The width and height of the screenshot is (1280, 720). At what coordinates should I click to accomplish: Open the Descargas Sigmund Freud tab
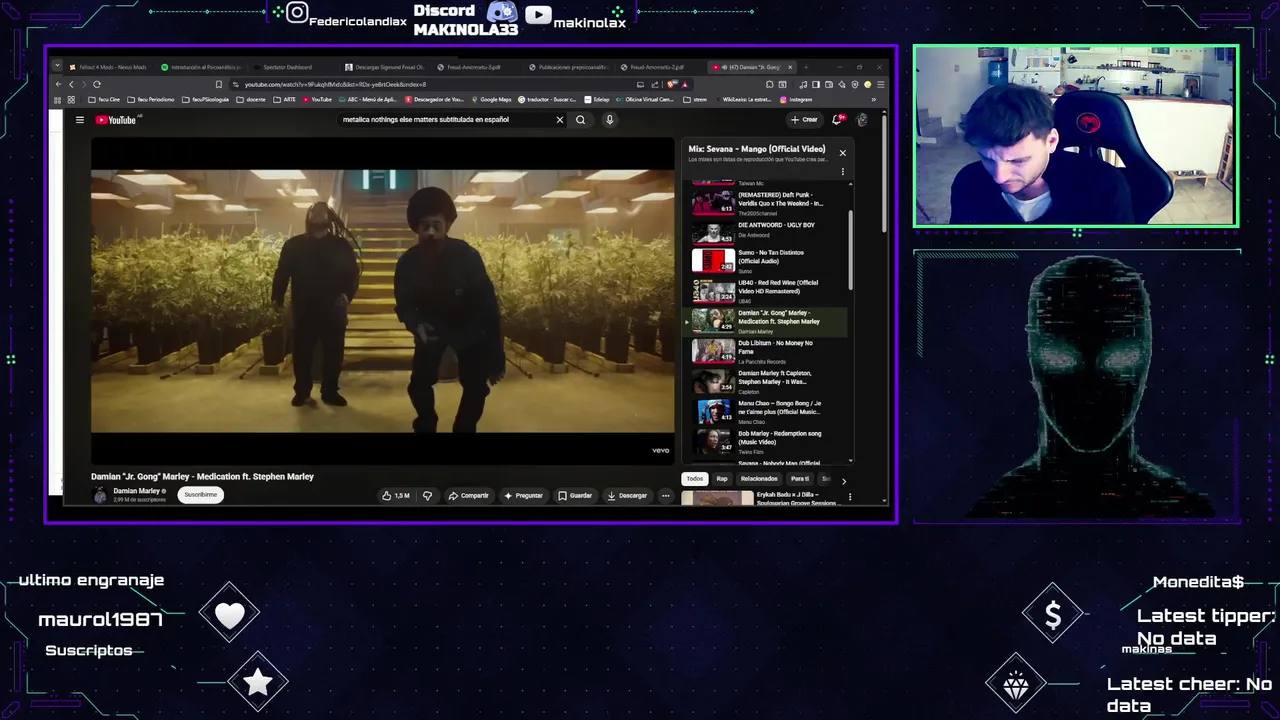point(382,67)
